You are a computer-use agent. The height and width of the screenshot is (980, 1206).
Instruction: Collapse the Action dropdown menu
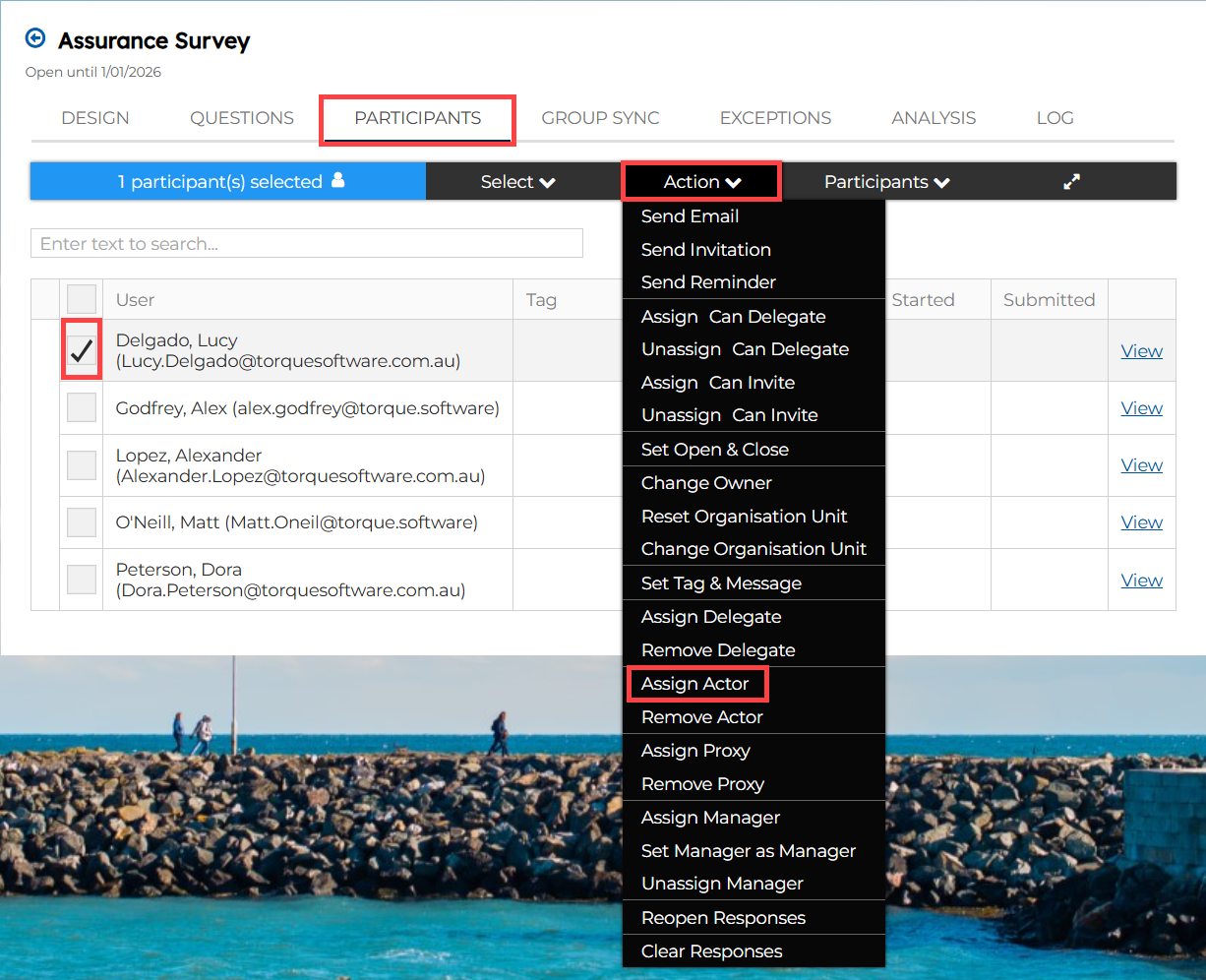click(x=701, y=182)
